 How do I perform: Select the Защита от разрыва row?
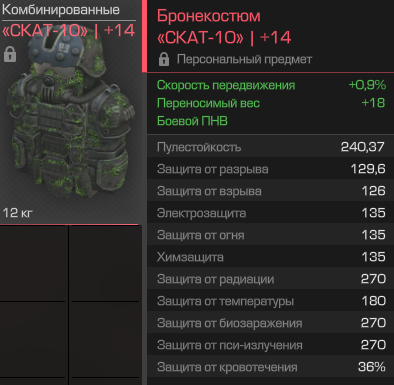pyautogui.click(x=271, y=169)
